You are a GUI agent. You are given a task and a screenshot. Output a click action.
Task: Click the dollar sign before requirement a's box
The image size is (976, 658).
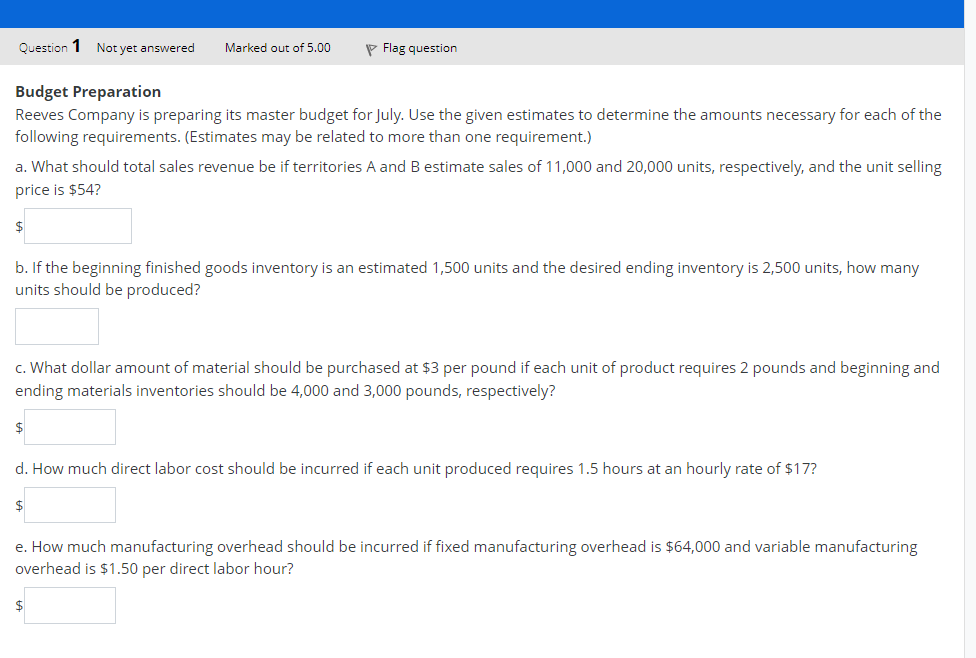[18, 225]
